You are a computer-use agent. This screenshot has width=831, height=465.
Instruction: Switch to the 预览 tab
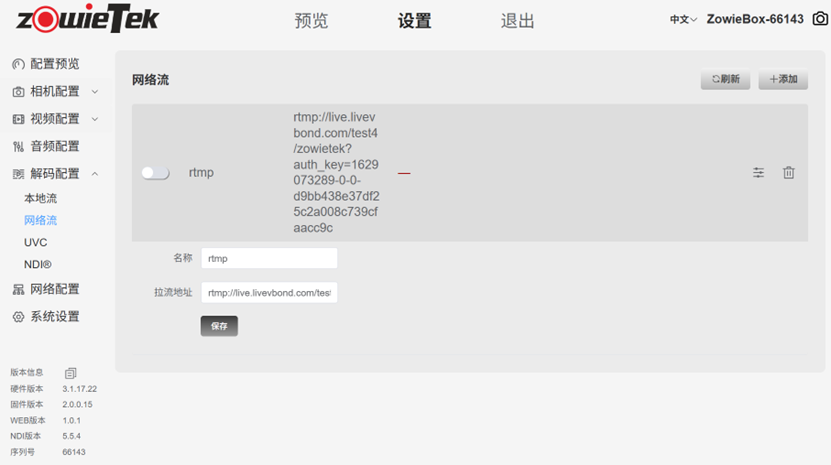311,21
